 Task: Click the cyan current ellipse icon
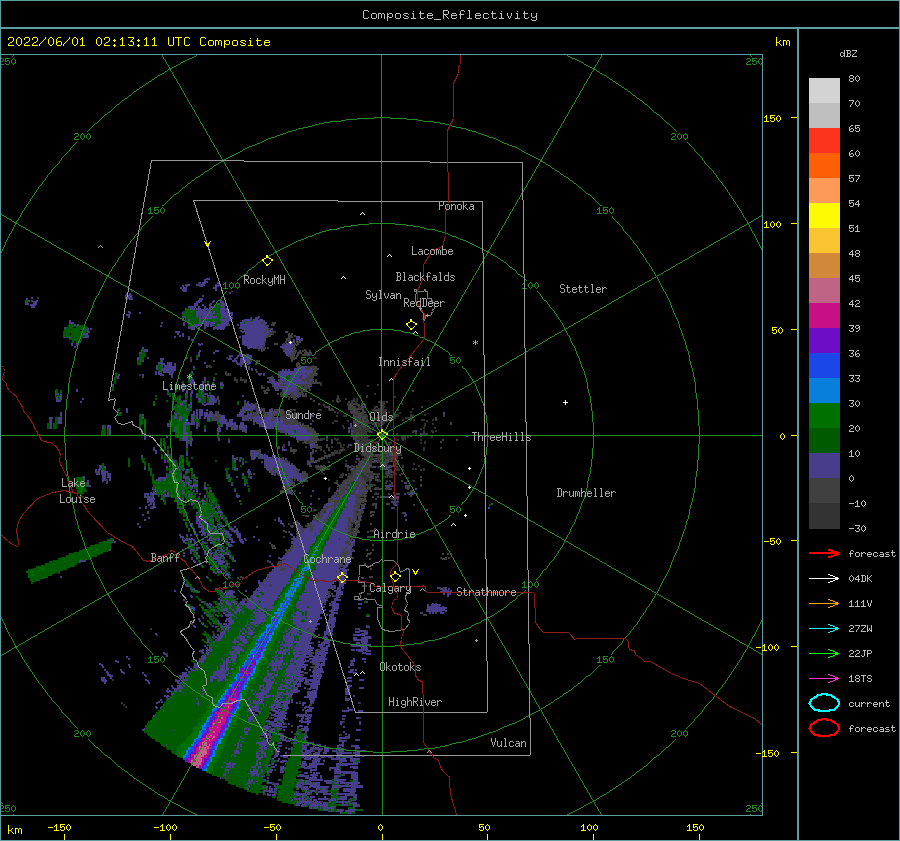(824, 703)
